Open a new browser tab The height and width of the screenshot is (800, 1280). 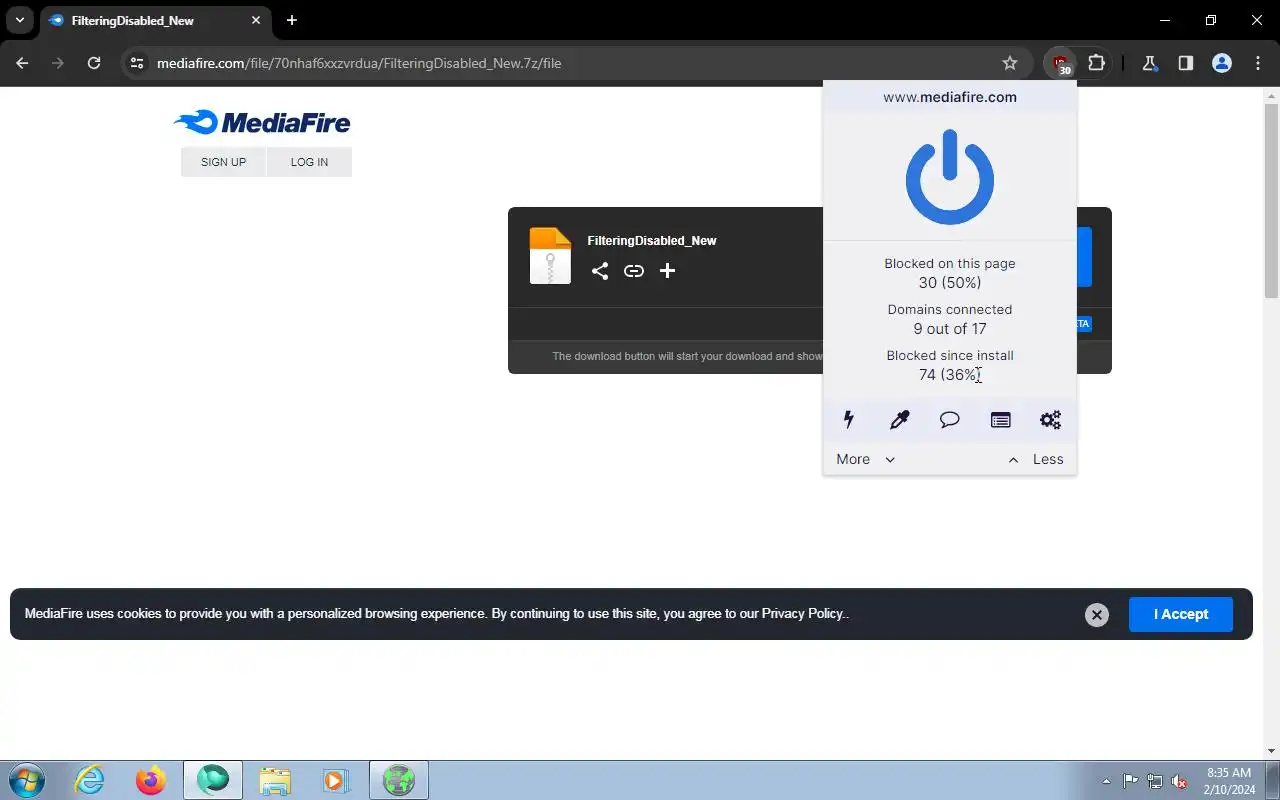291,20
